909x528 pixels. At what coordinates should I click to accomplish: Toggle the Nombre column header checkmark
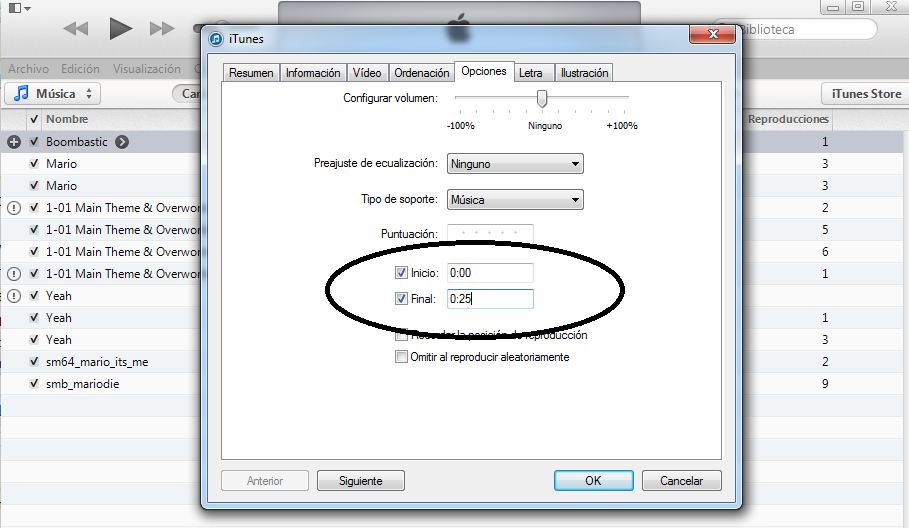tap(34, 119)
